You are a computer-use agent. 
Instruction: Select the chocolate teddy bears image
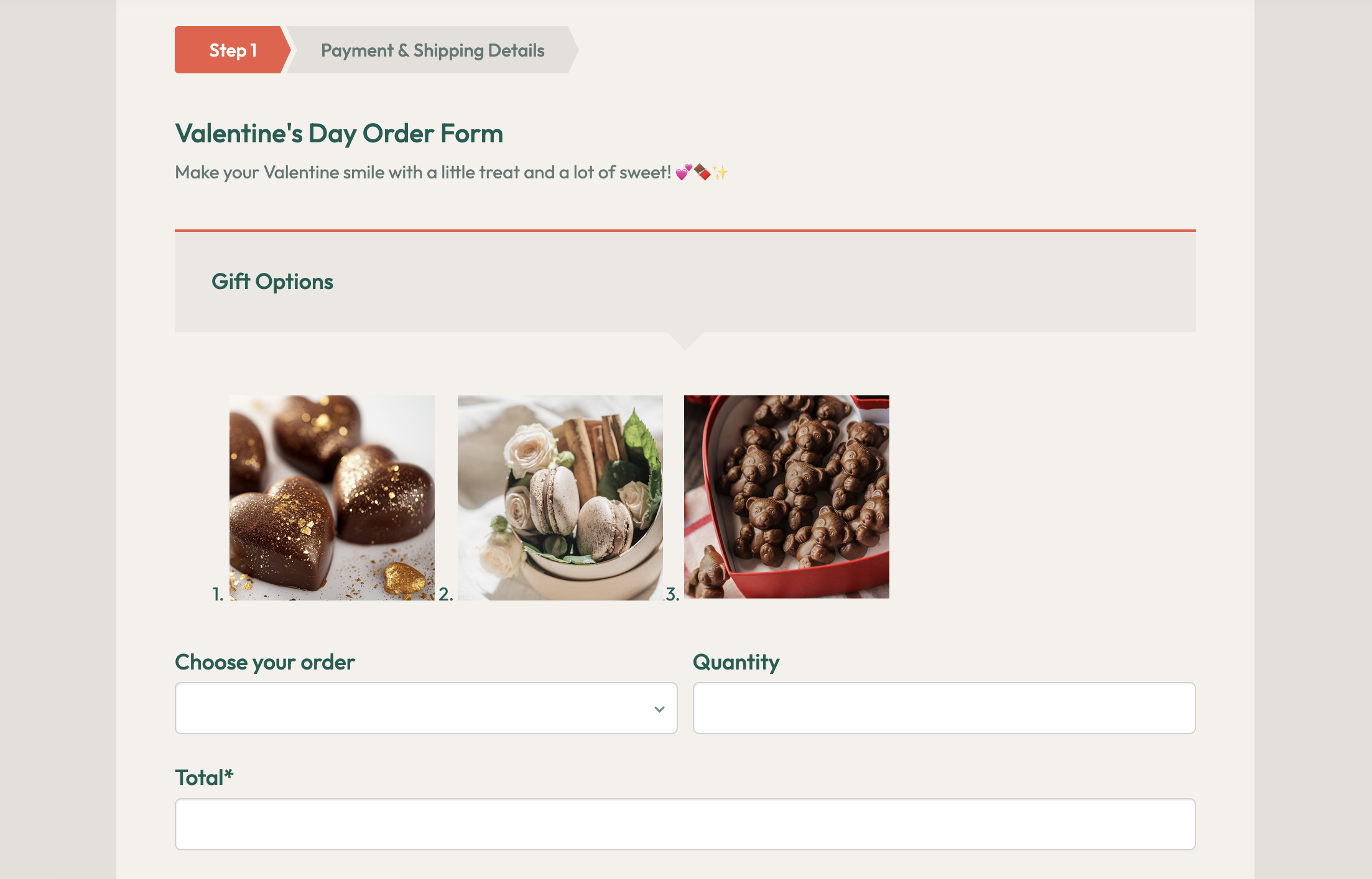786,497
